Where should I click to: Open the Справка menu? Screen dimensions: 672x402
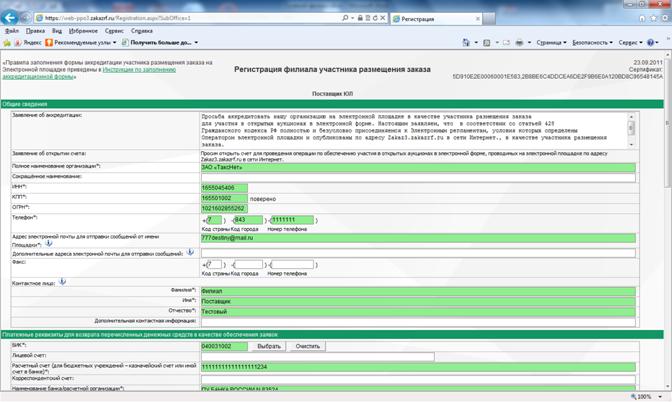click(142, 31)
